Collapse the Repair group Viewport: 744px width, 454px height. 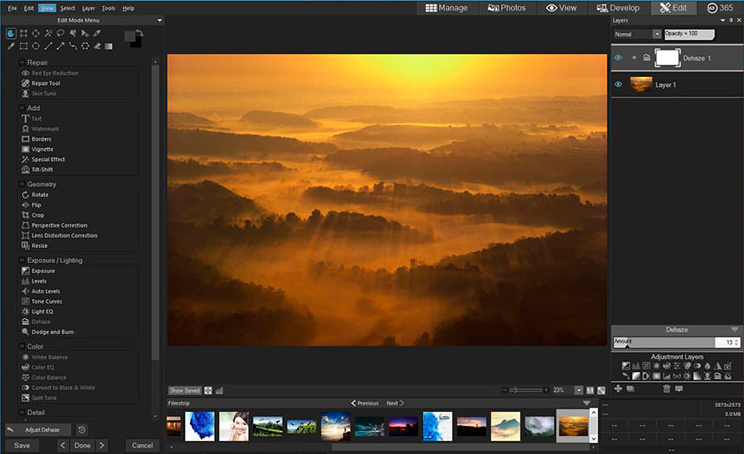[x=22, y=62]
